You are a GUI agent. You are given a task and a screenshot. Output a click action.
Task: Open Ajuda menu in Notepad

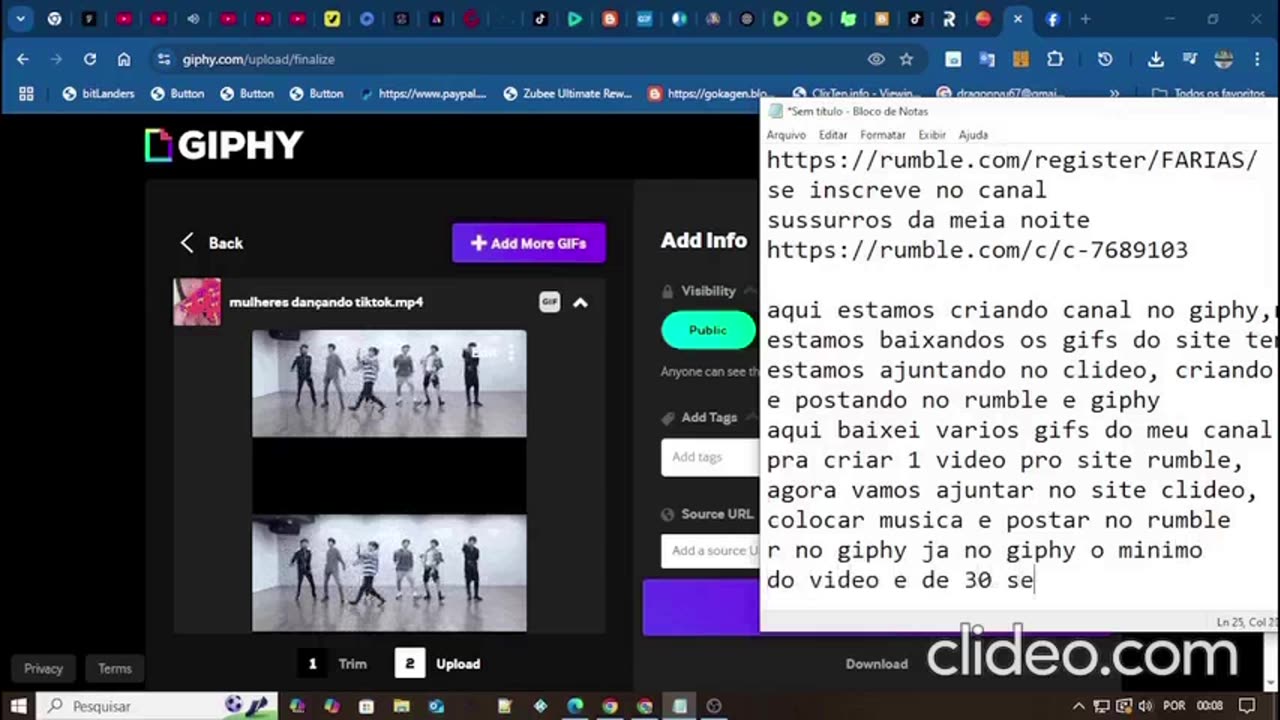(973, 135)
